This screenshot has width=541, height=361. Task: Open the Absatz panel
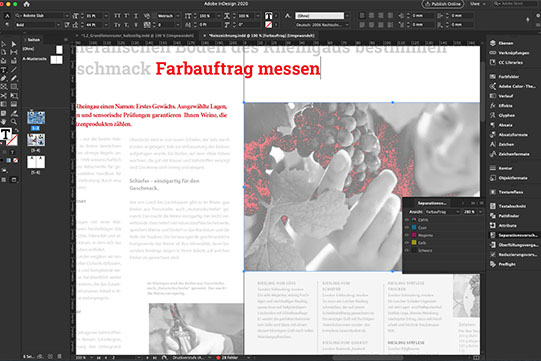click(505, 125)
